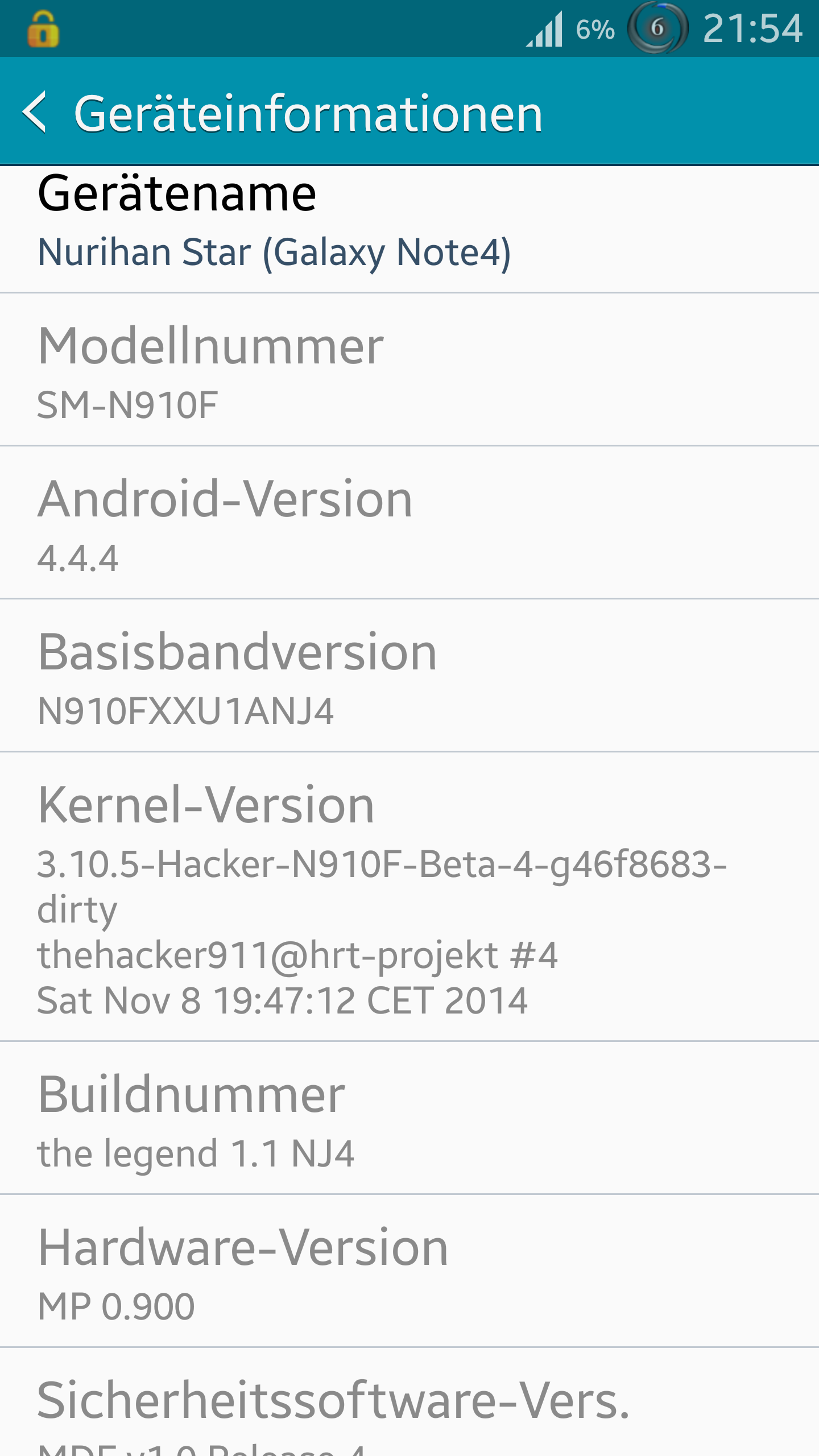Tap the Sat Nov 8 kernel date line
The height and width of the screenshot is (1456, 819).
(x=283, y=1001)
